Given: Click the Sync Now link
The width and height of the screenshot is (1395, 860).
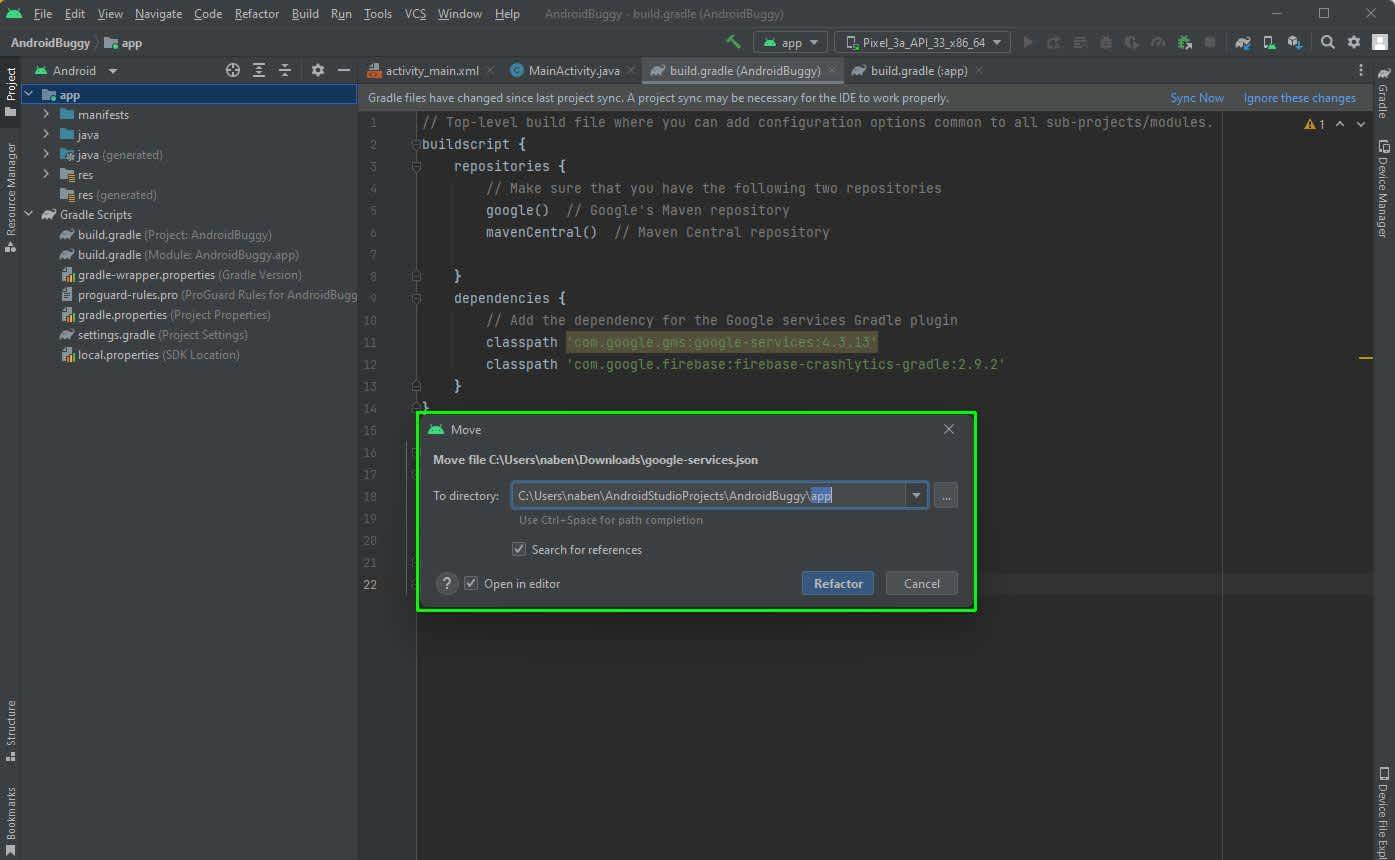Looking at the screenshot, I should click(1197, 98).
